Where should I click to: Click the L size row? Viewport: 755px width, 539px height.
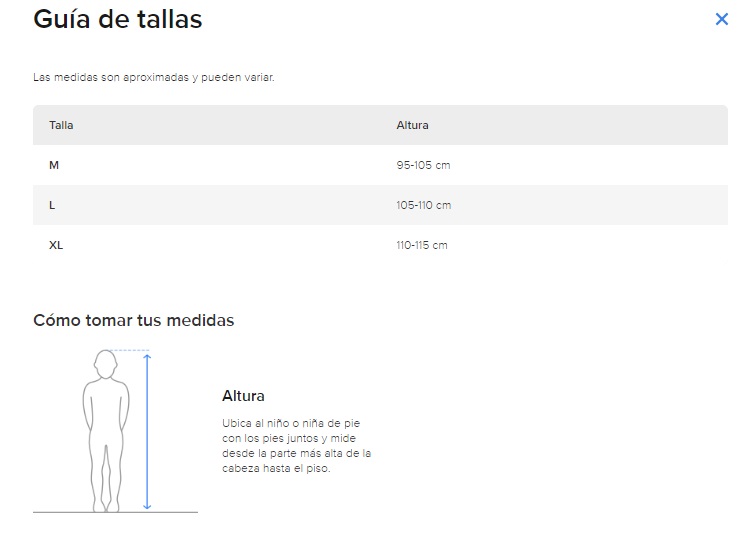(380, 205)
